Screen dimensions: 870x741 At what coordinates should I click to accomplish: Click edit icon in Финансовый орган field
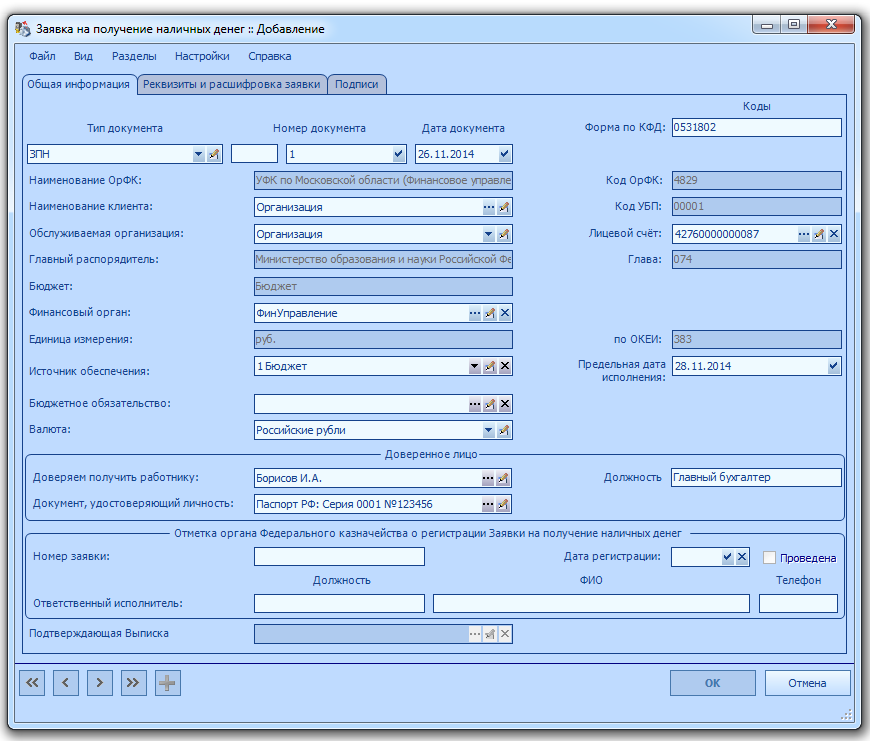click(x=490, y=313)
